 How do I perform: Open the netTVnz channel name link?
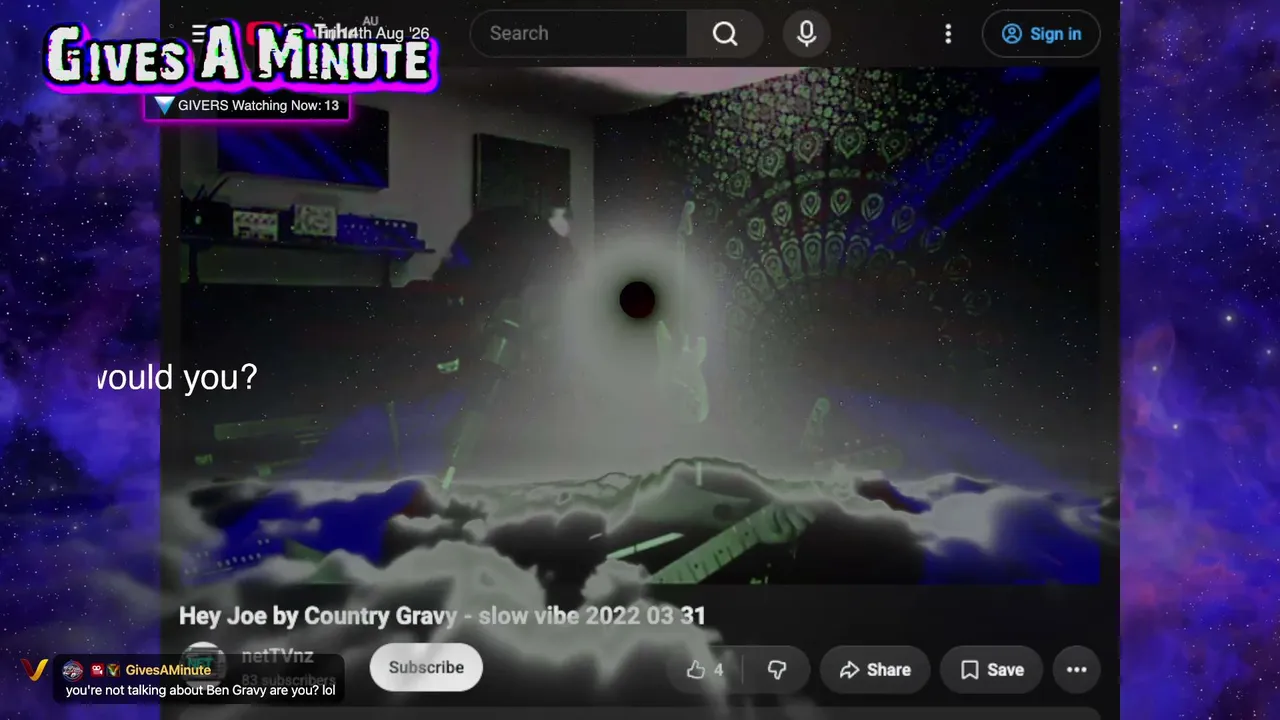click(x=277, y=657)
